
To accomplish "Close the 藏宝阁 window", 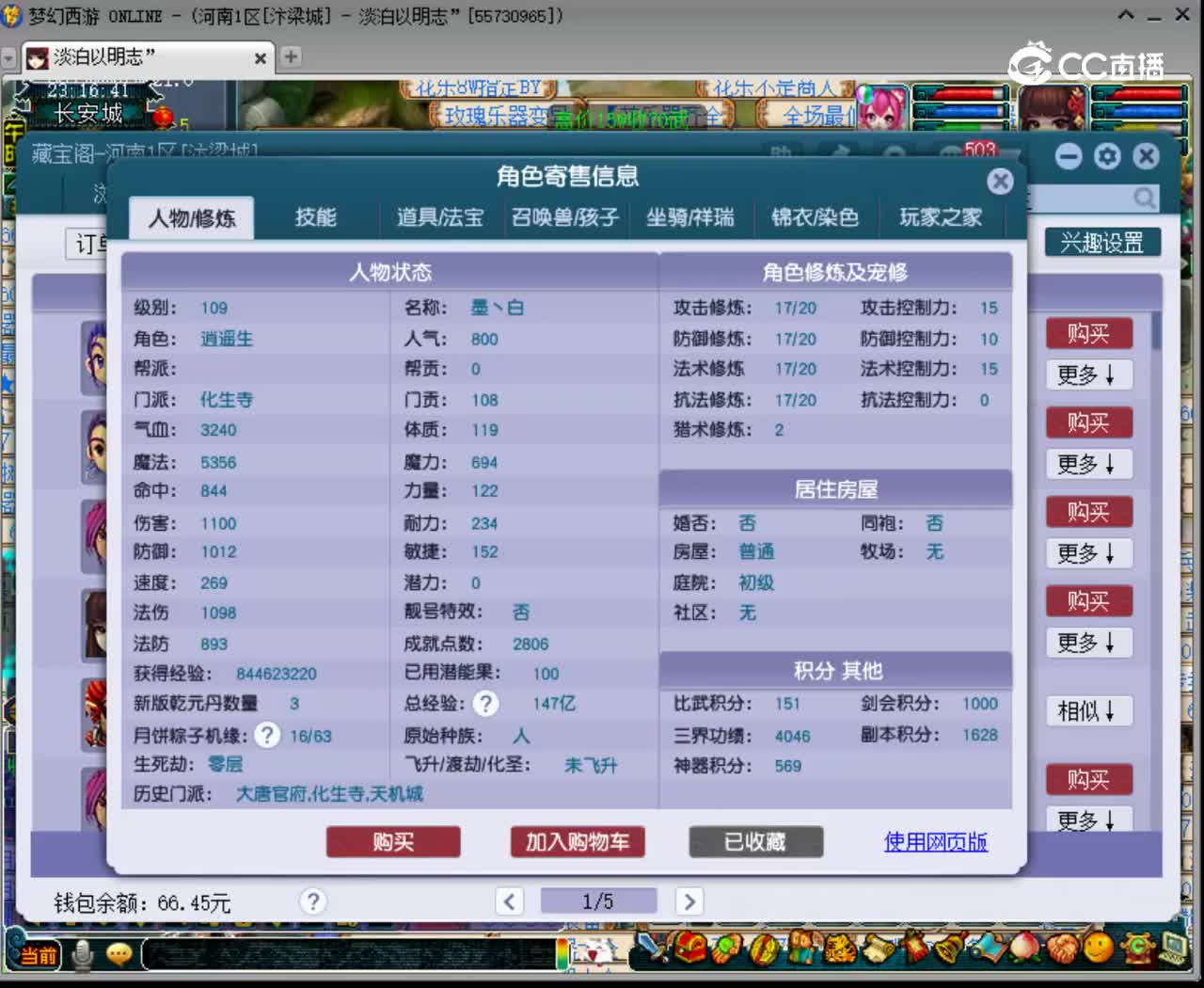I will (1146, 156).
